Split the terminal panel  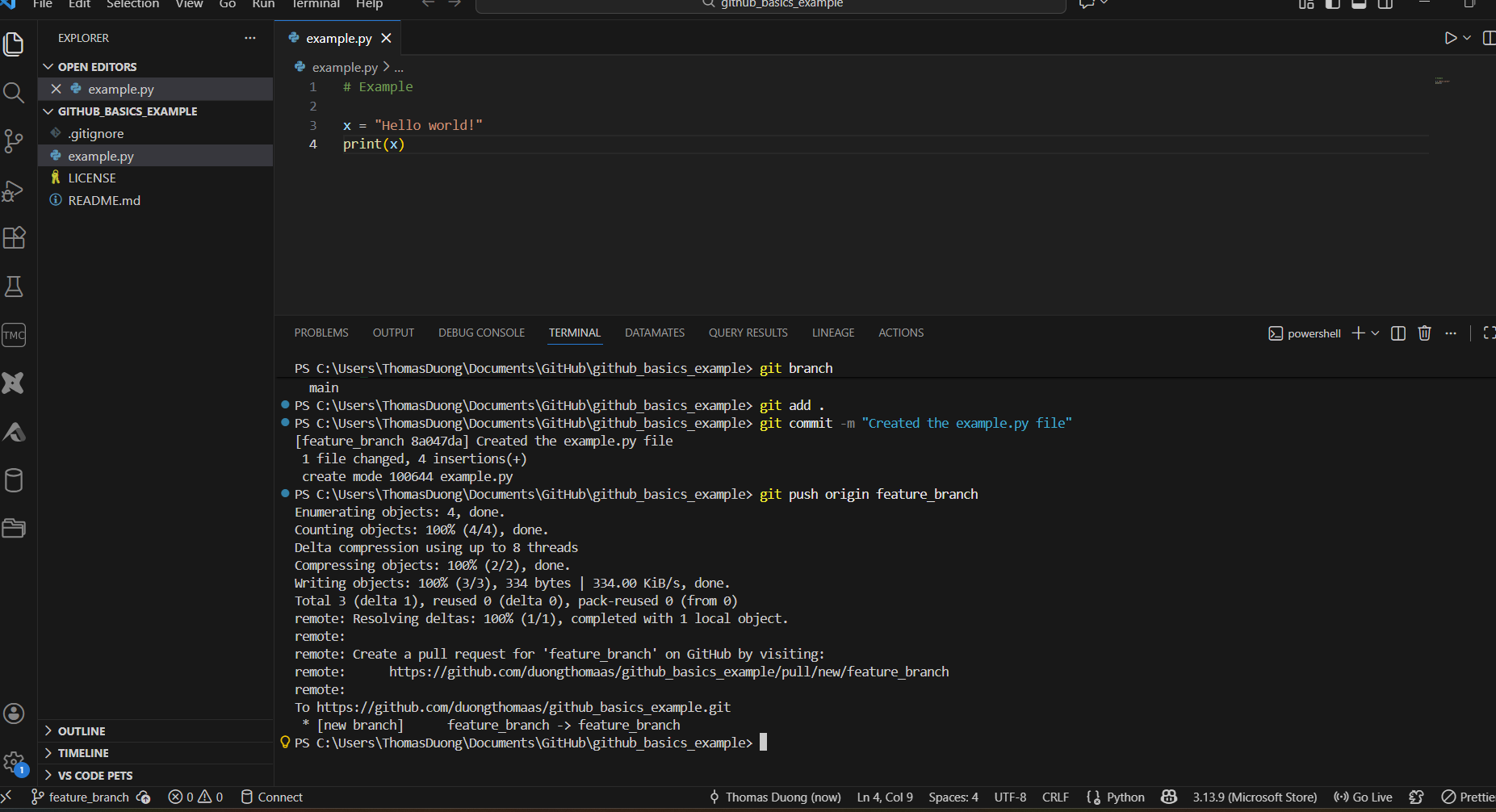coord(1398,333)
